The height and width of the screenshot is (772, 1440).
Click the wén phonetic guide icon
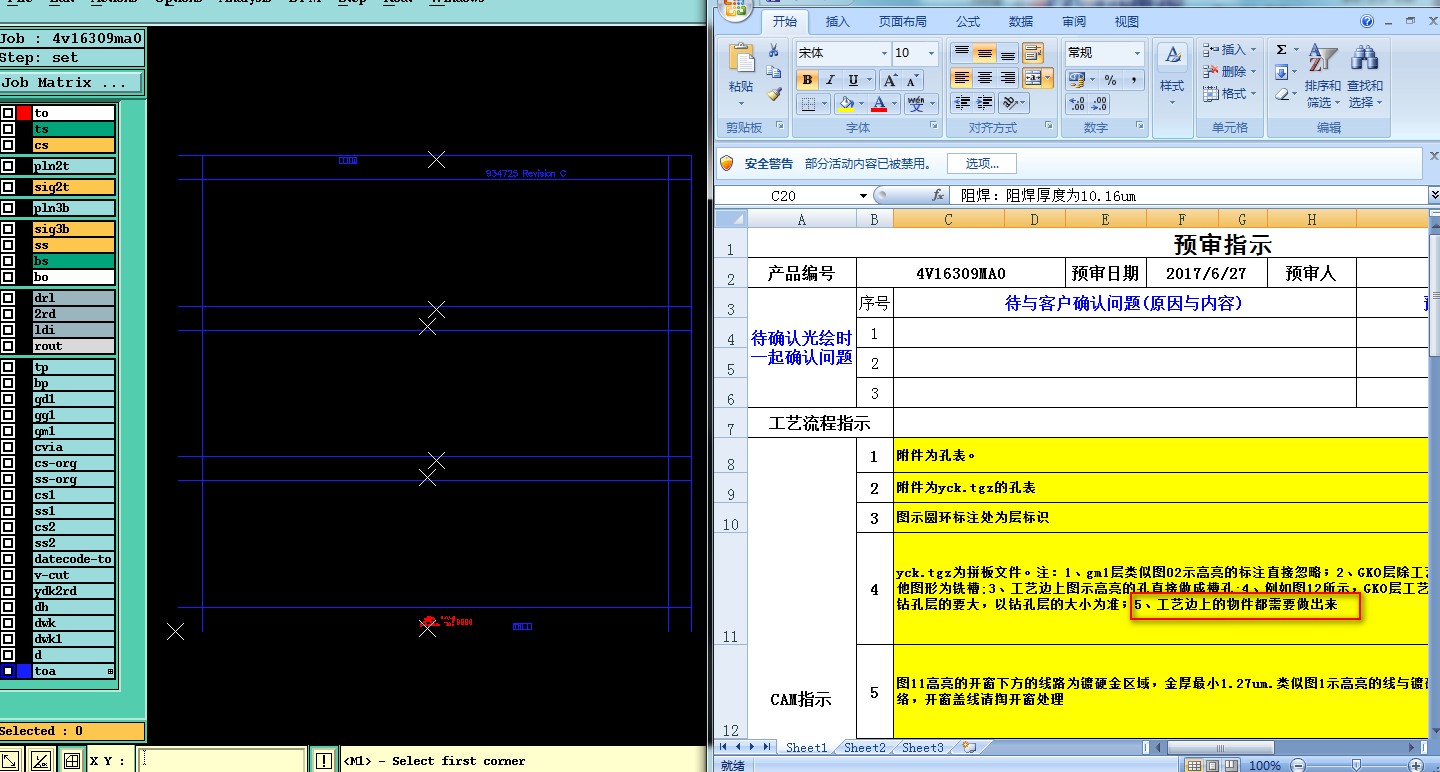pos(916,103)
